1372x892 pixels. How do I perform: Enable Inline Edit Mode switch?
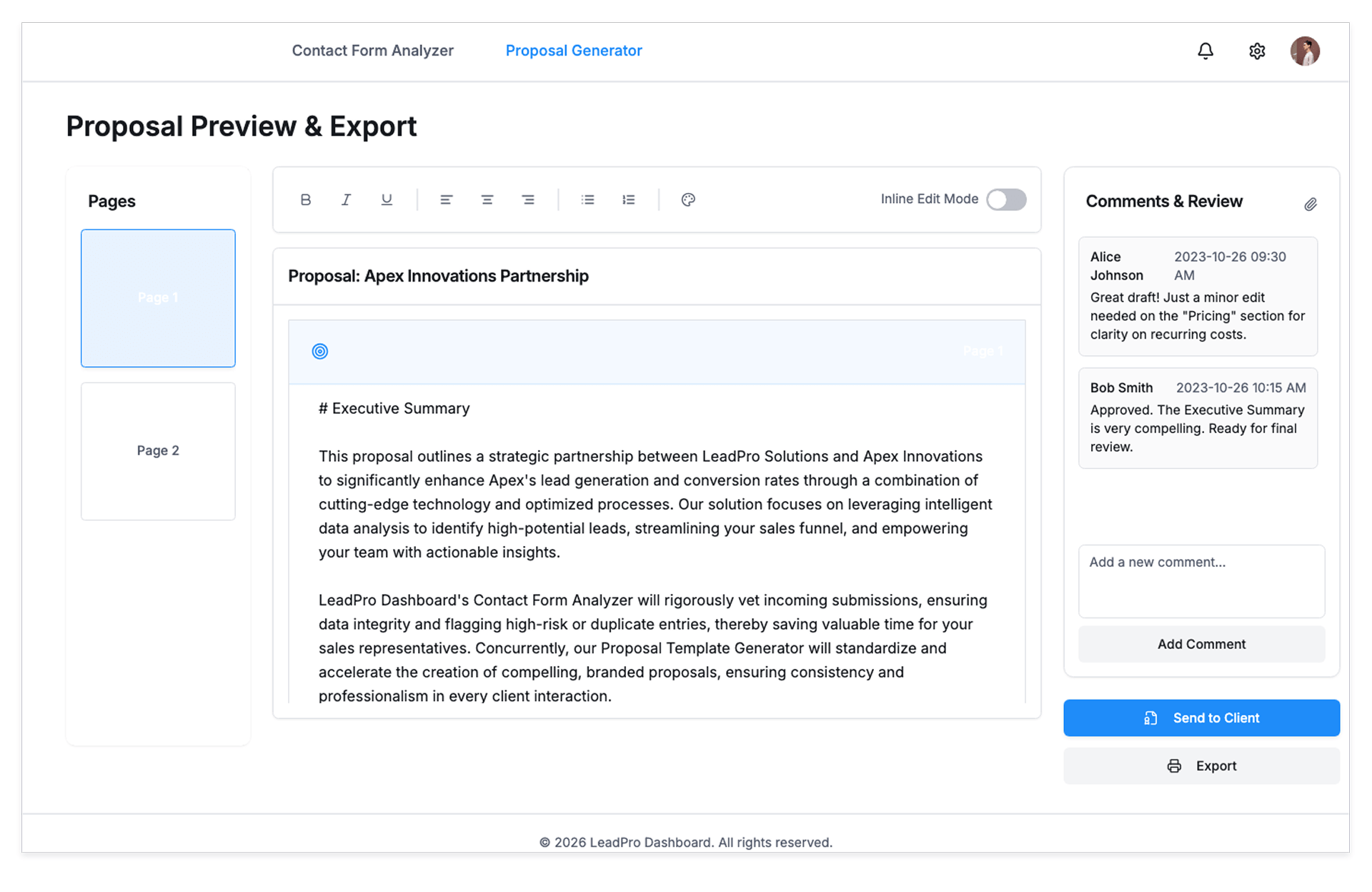[1005, 199]
